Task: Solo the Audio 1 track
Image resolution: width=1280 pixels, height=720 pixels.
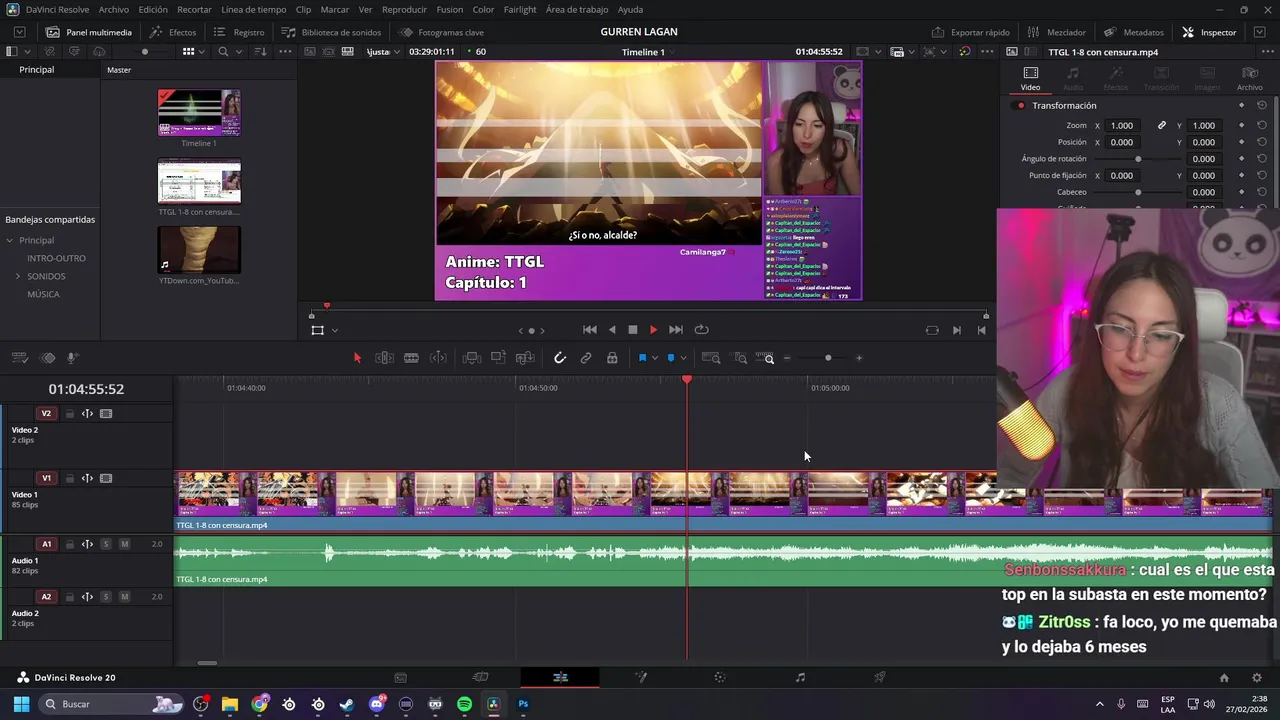Action: tap(106, 544)
